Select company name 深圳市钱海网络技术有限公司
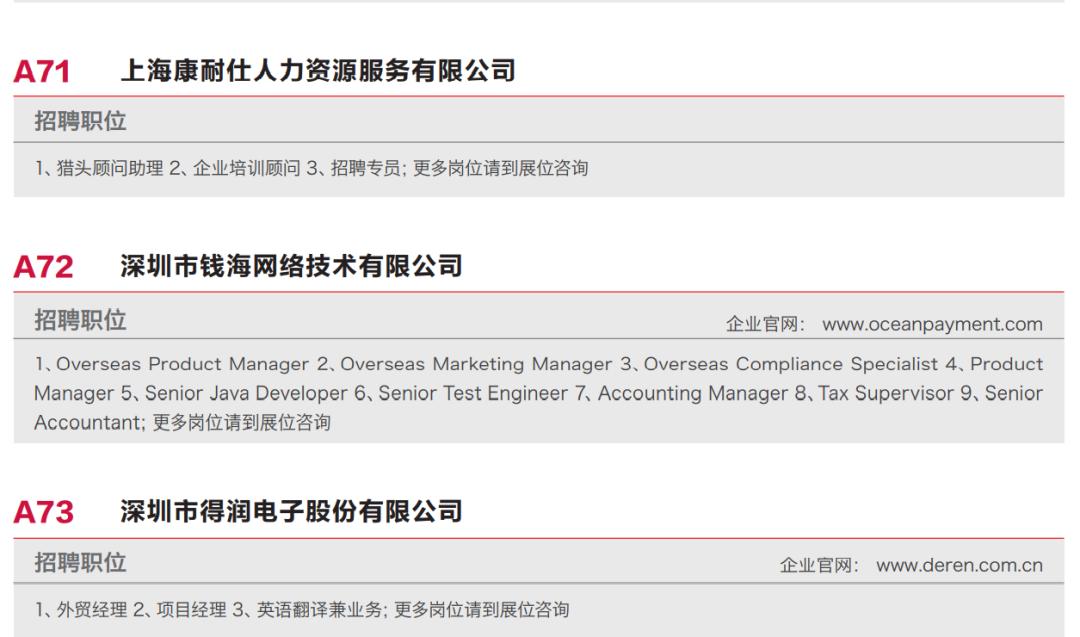The height and width of the screenshot is (637, 1080). [291, 266]
